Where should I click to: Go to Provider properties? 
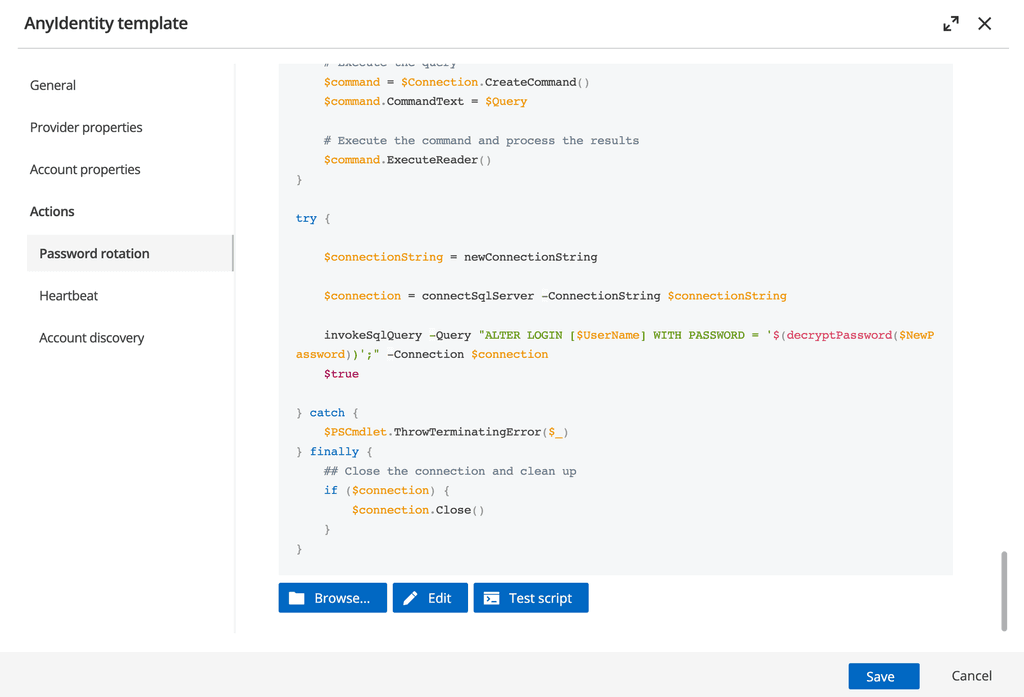(86, 128)
